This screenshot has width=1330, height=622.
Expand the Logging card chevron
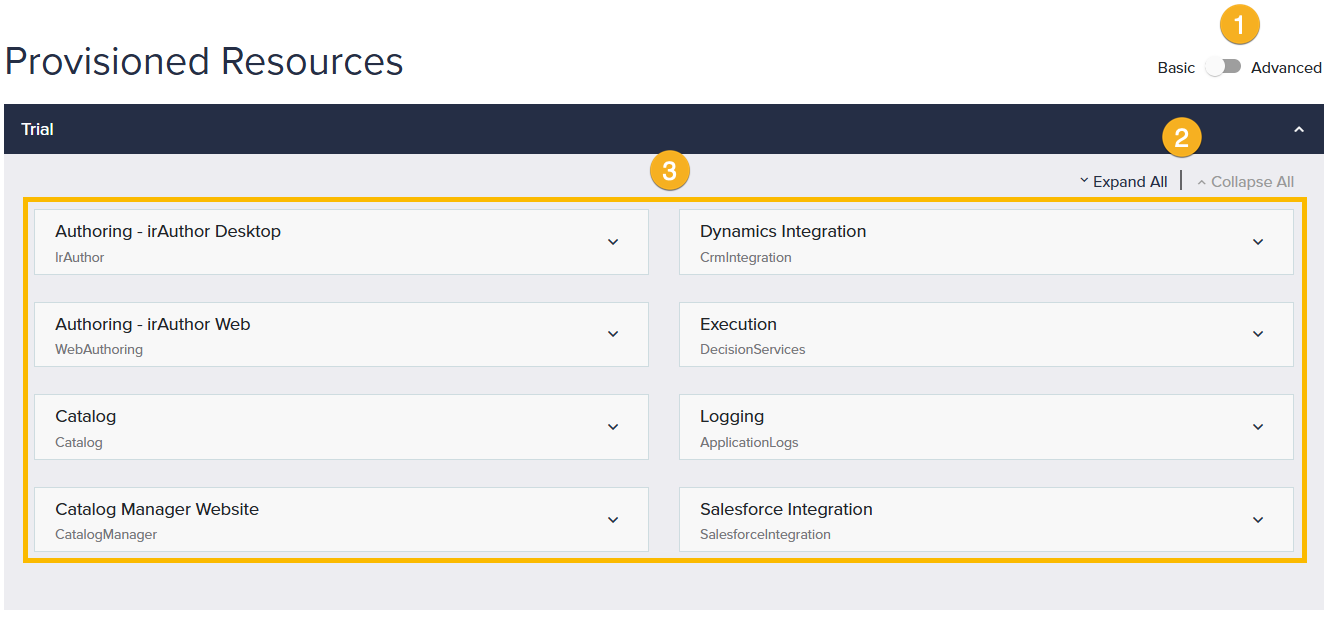click(x=1258, y=427)
